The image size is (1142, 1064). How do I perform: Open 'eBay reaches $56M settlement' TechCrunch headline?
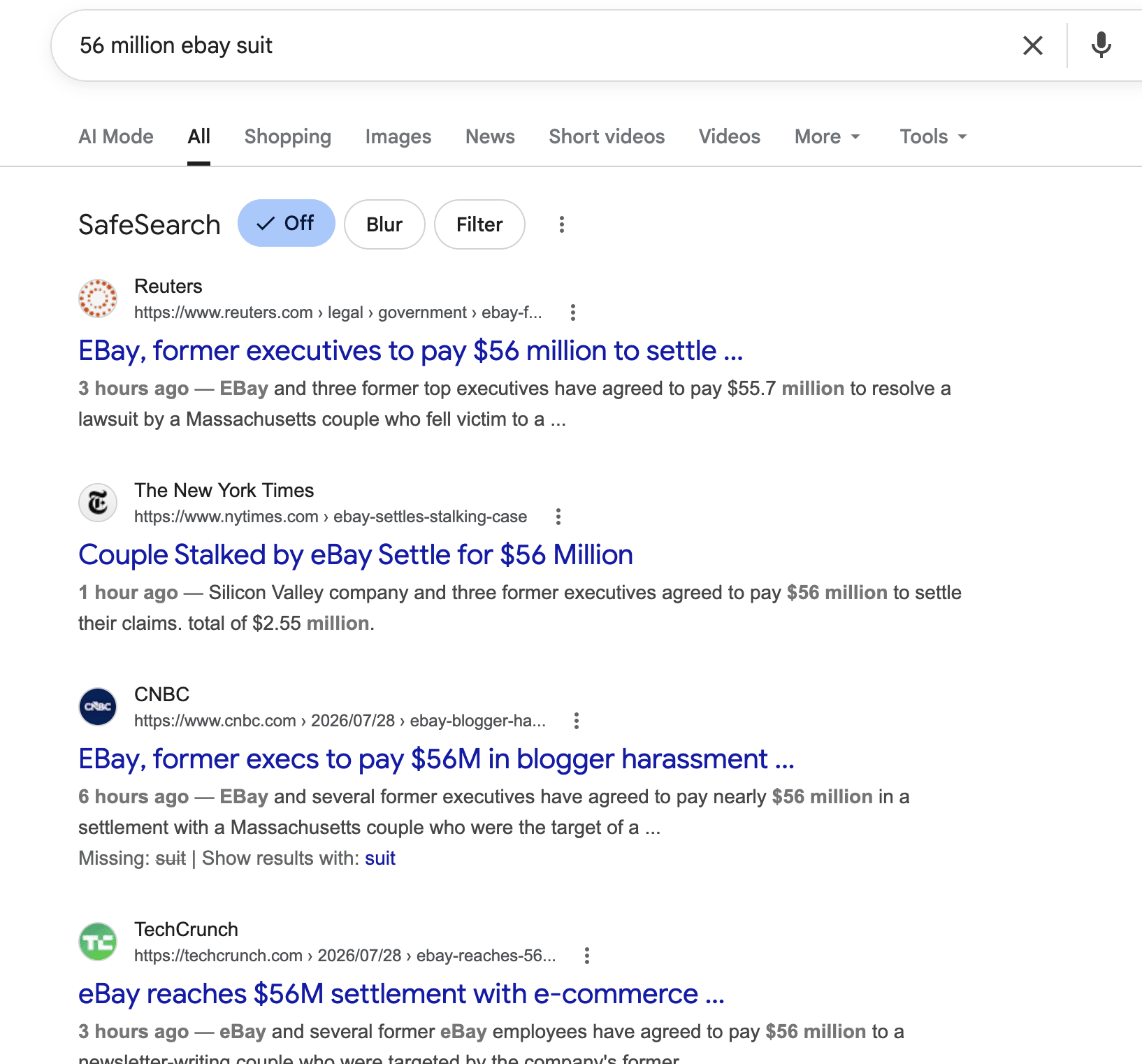click(x=402, y=994)
